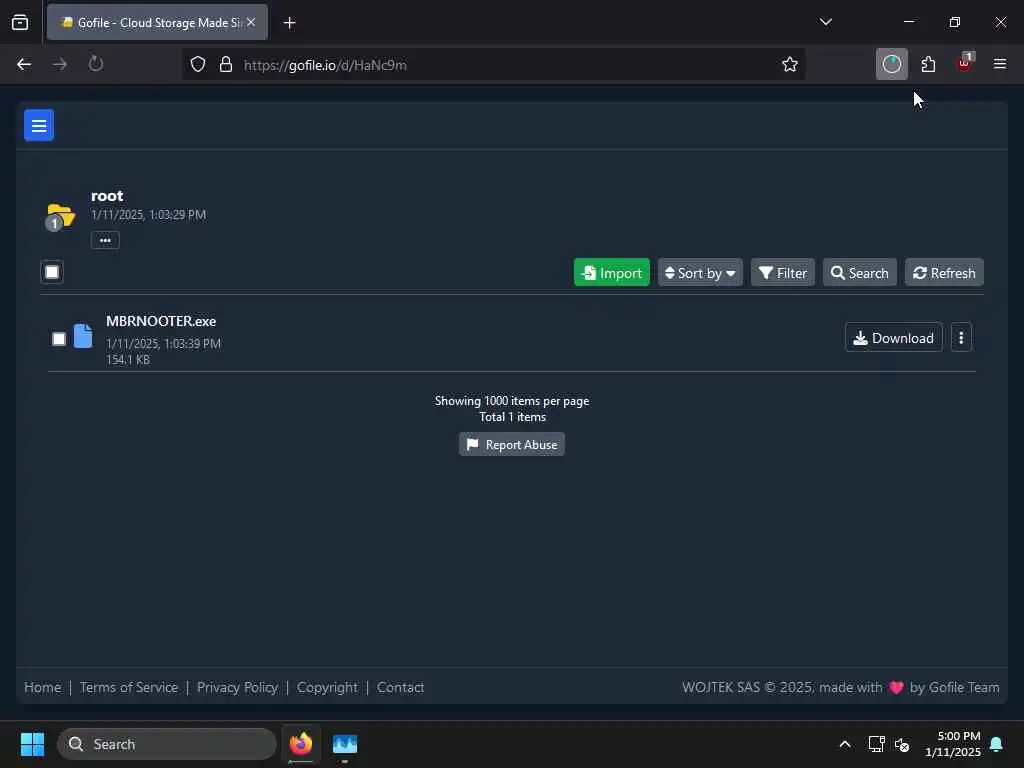Open Terms of Service link
Screen dimensions: 1024x768
(129, 688)
